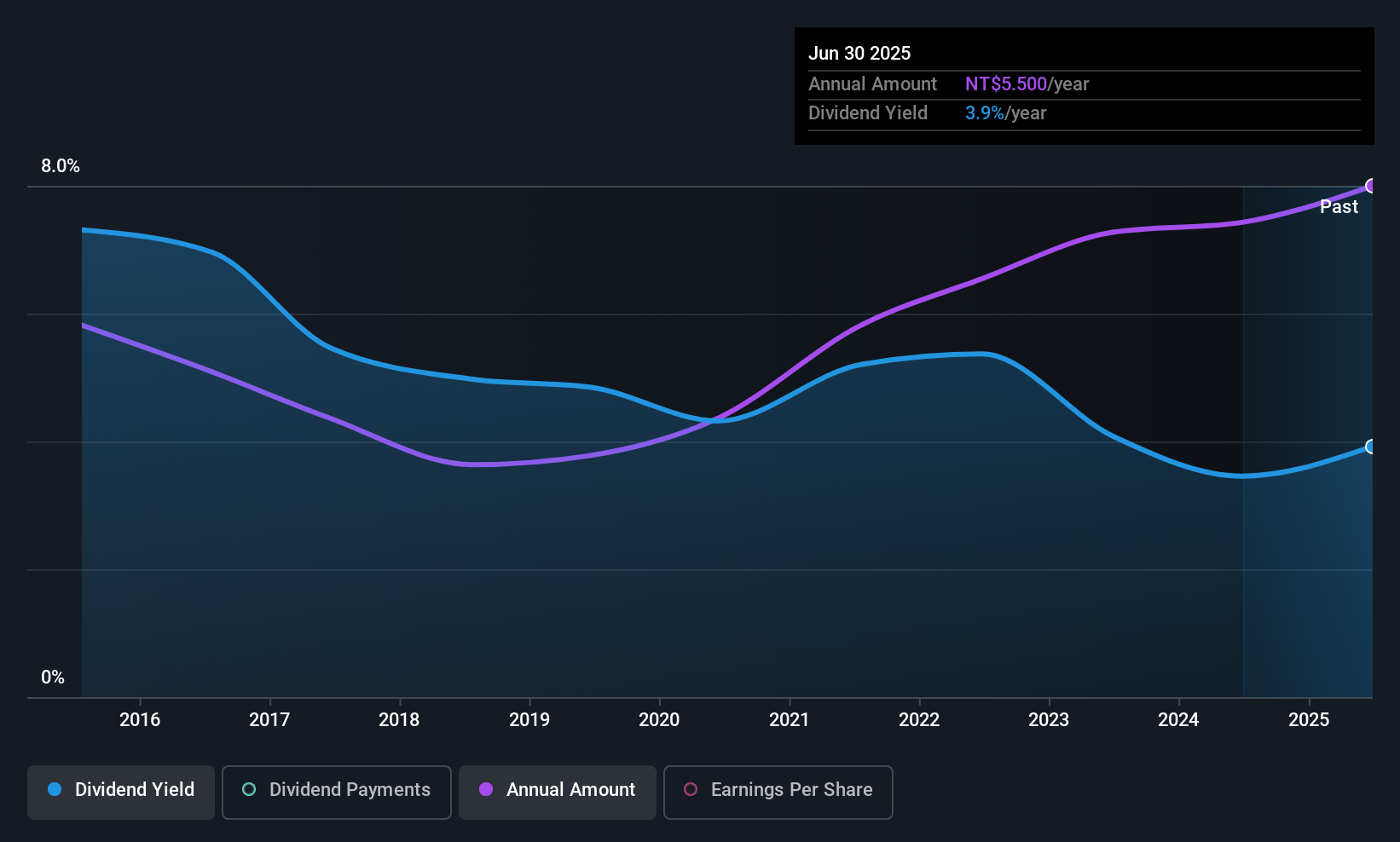Click the purple Annual Amount endpoint marker
Screen dimensions: 1400x842
[x=1371, y=186]
